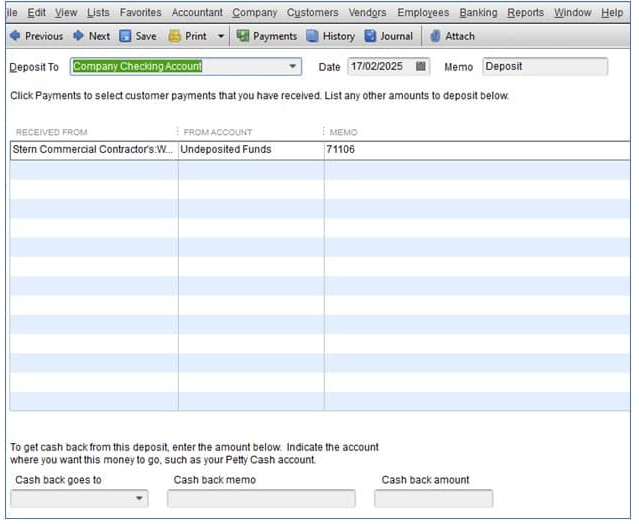
Task: Open the View menu
Action: [x=66, y=13]
